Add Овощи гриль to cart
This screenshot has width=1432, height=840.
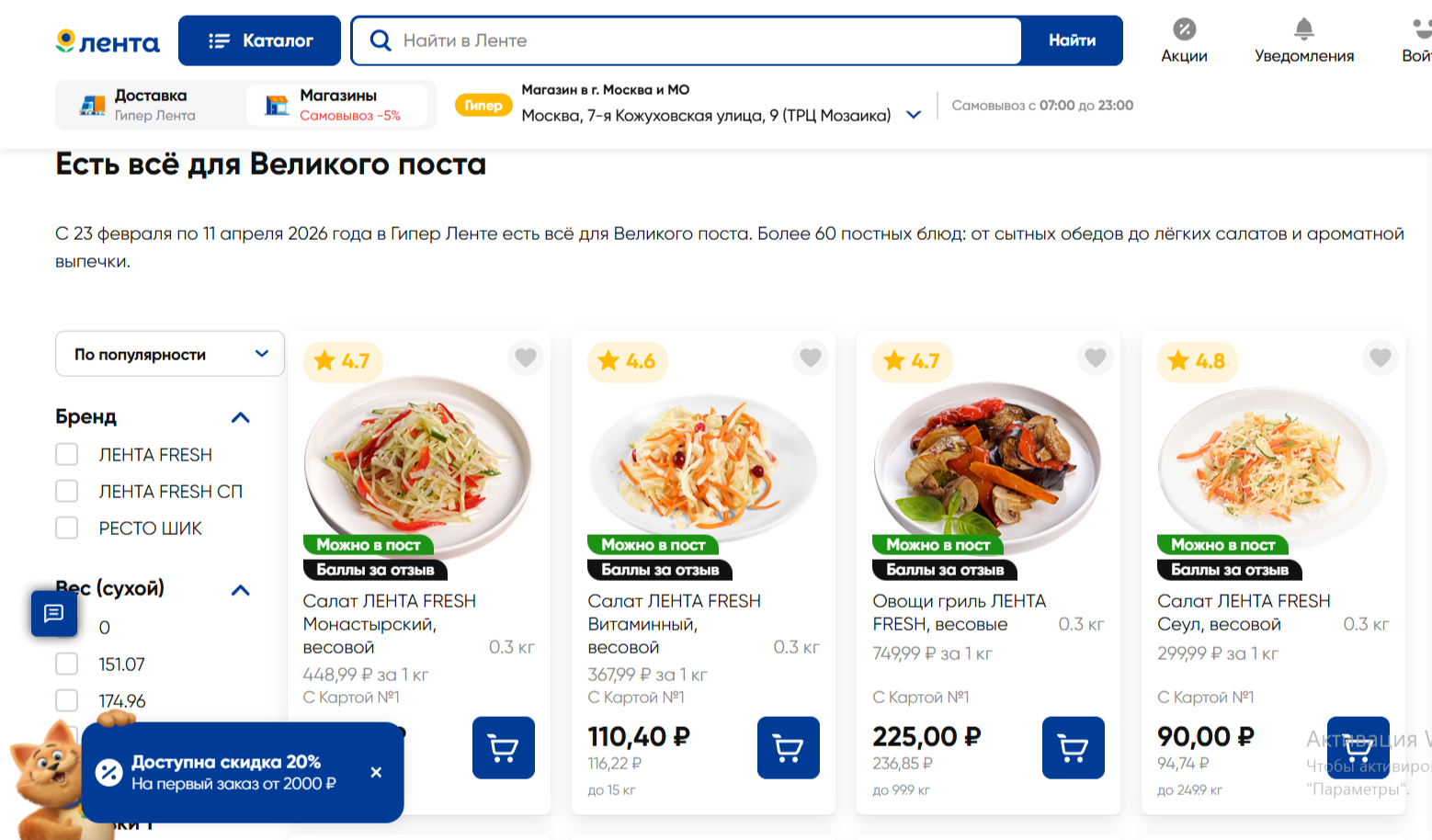coord(1073,747)
